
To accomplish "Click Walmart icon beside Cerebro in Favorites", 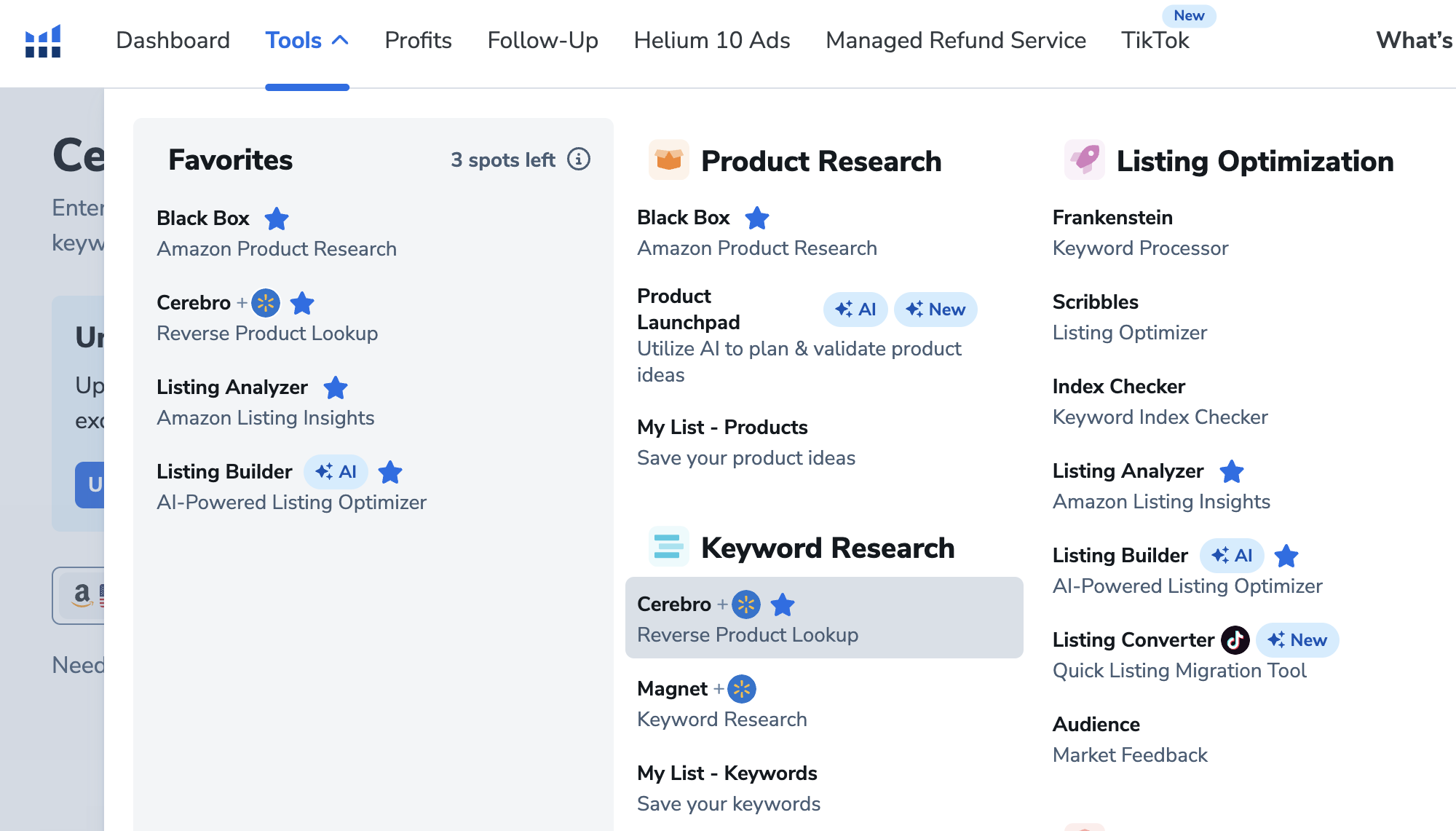I will [266, 302].
